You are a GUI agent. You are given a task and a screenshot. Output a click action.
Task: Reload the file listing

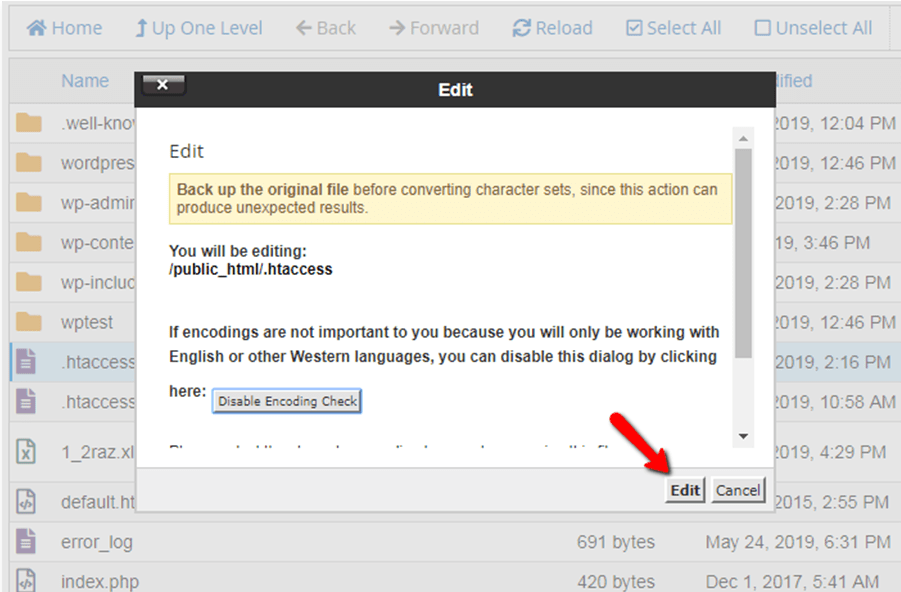pos(552,28)
